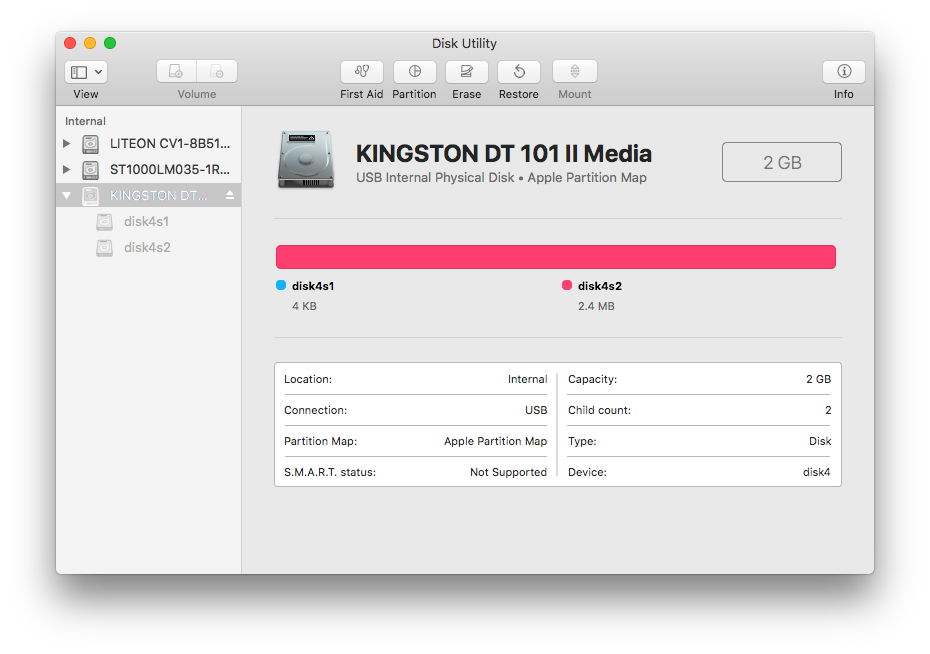Click the Mount toolbar icon
The width and height of the screenshot is (930, 654).
click(x=574, y=72)
